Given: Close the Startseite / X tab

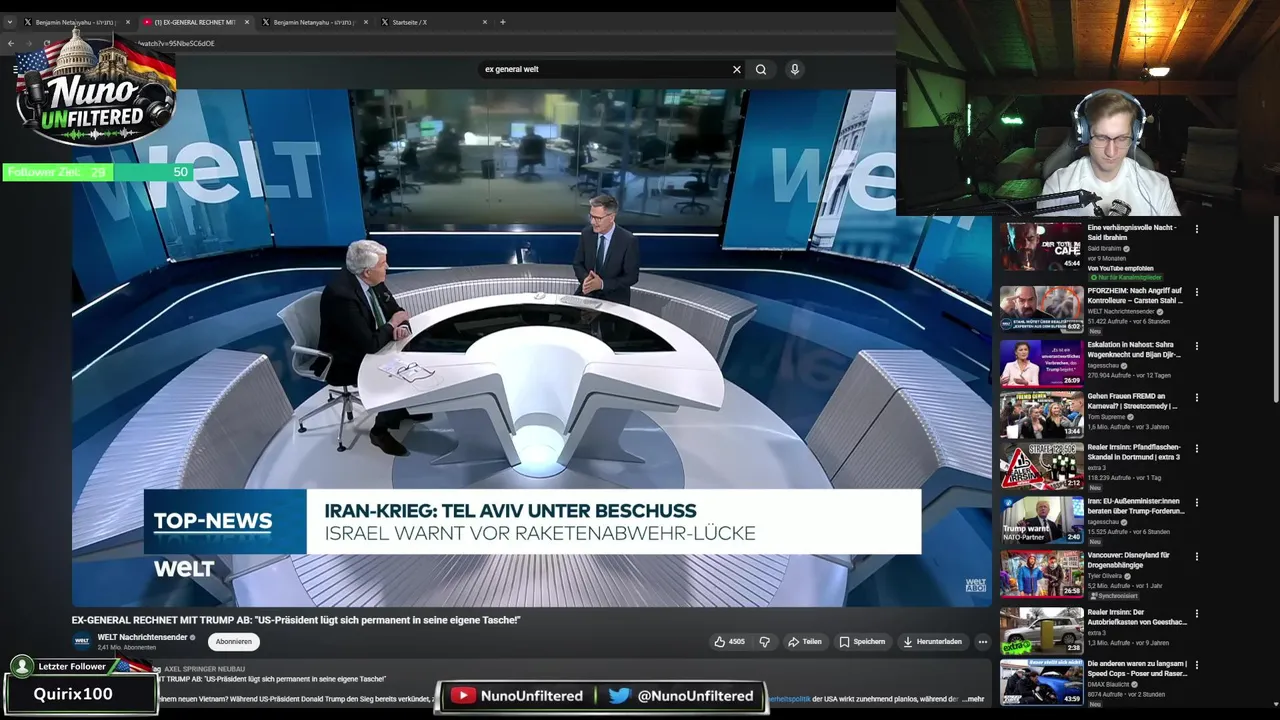Looking at the screenshot, I should click(485, 22).
